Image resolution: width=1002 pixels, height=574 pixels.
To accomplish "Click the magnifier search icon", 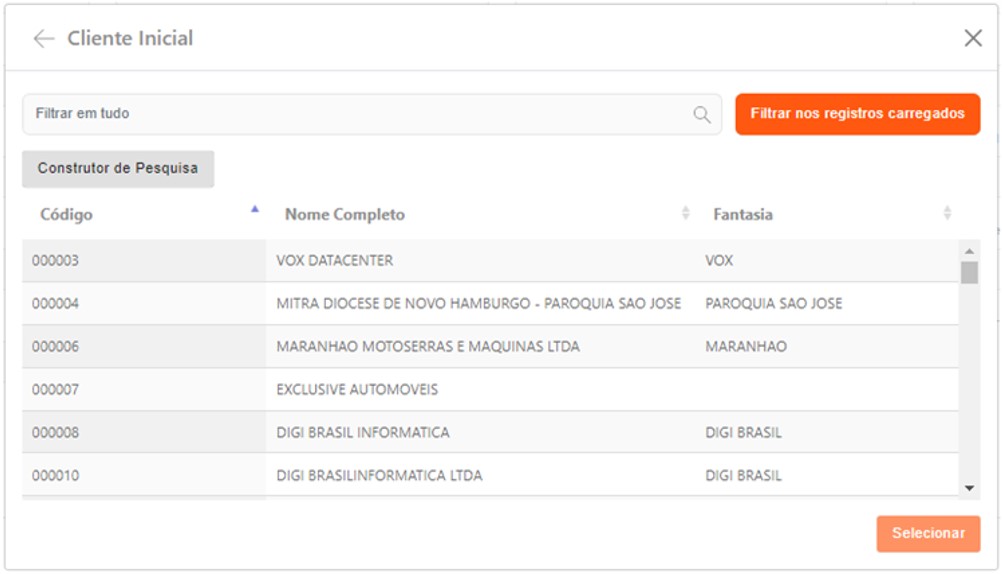I will coord(702,115).
